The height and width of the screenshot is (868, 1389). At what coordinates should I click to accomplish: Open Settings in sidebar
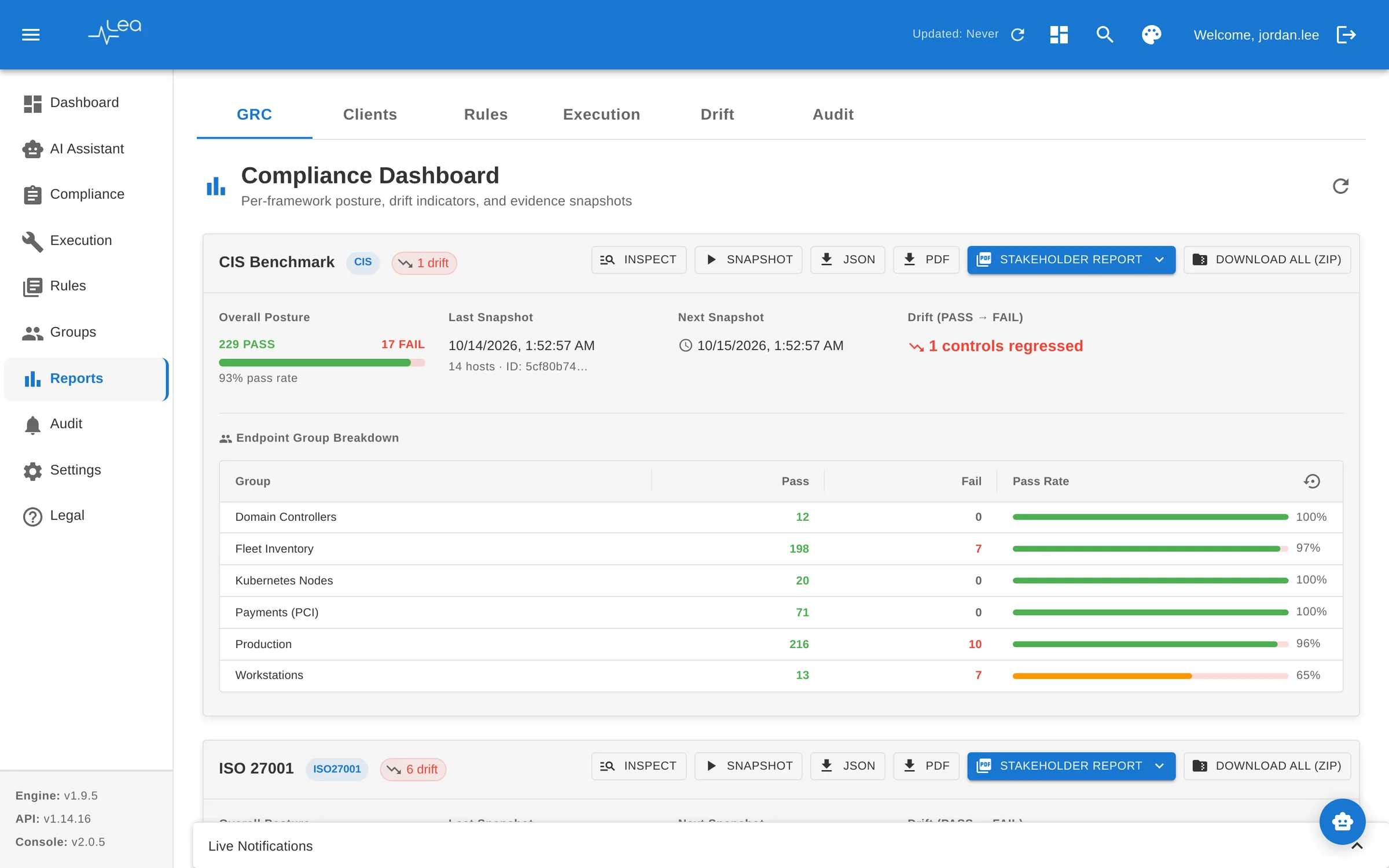(86, 470)
